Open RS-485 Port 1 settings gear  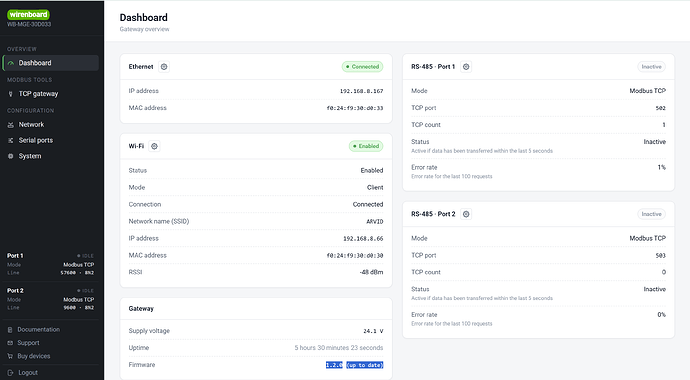(x=466, y=67)
